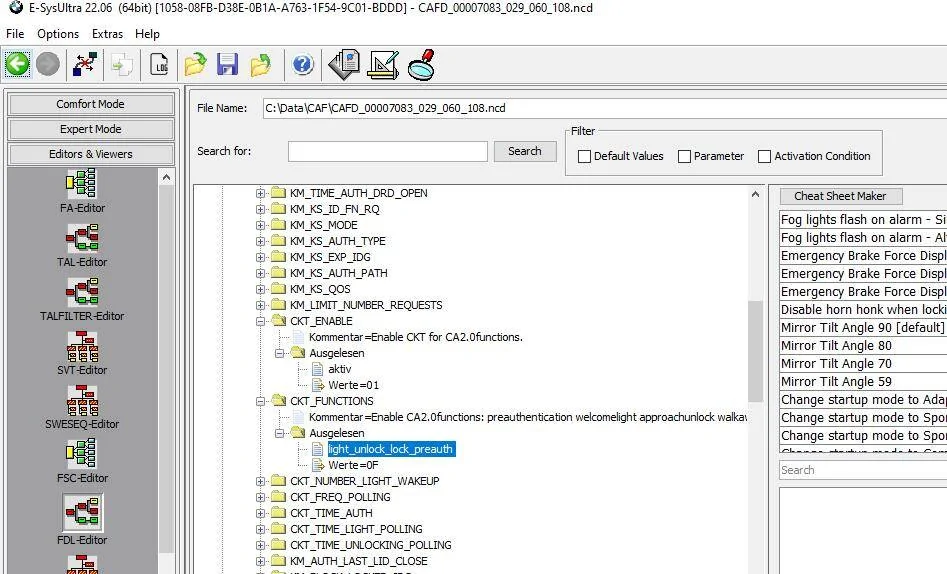The height and width of the screenshot is (574, 947).
Task: Select Change startup mode to Adaptive entry
Action: (863, 400)
